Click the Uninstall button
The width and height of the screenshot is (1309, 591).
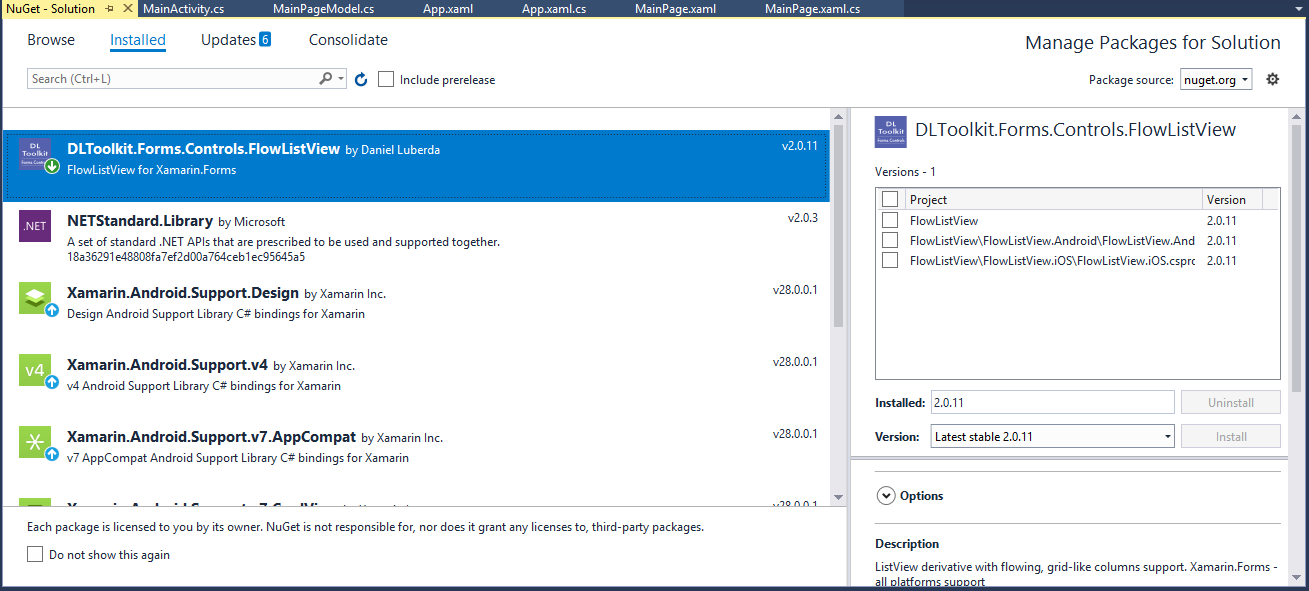(x=1230, y=402)
